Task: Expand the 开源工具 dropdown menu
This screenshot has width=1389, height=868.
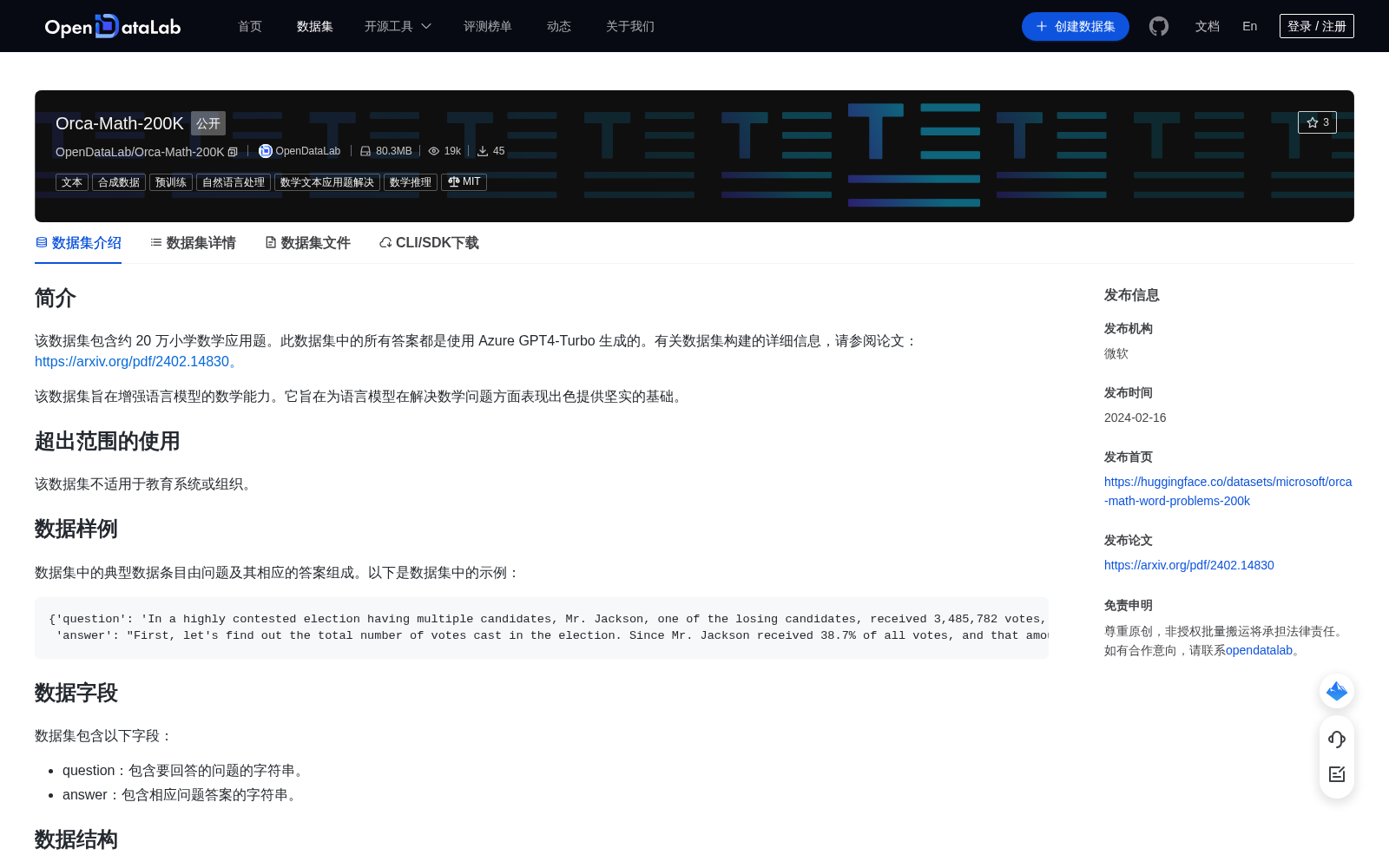Action: click(398, 26)
